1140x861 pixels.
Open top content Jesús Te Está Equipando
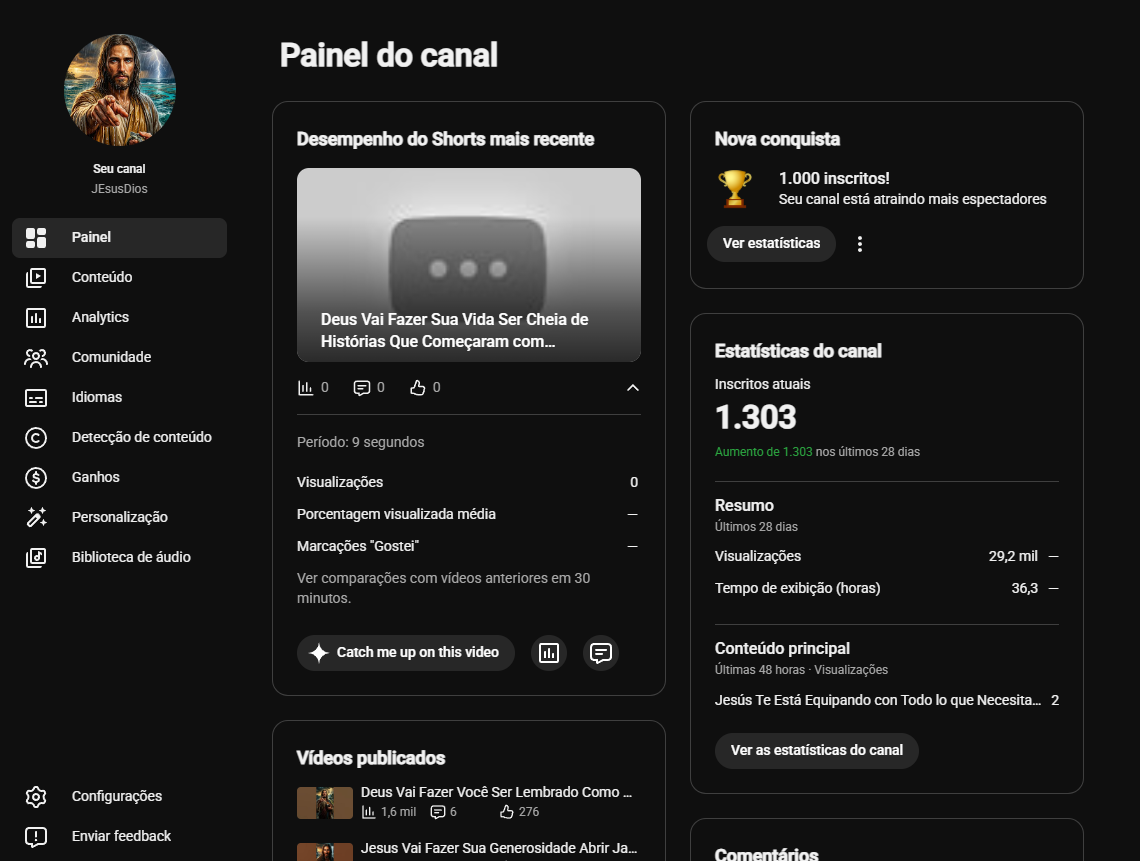coord(878,700)
